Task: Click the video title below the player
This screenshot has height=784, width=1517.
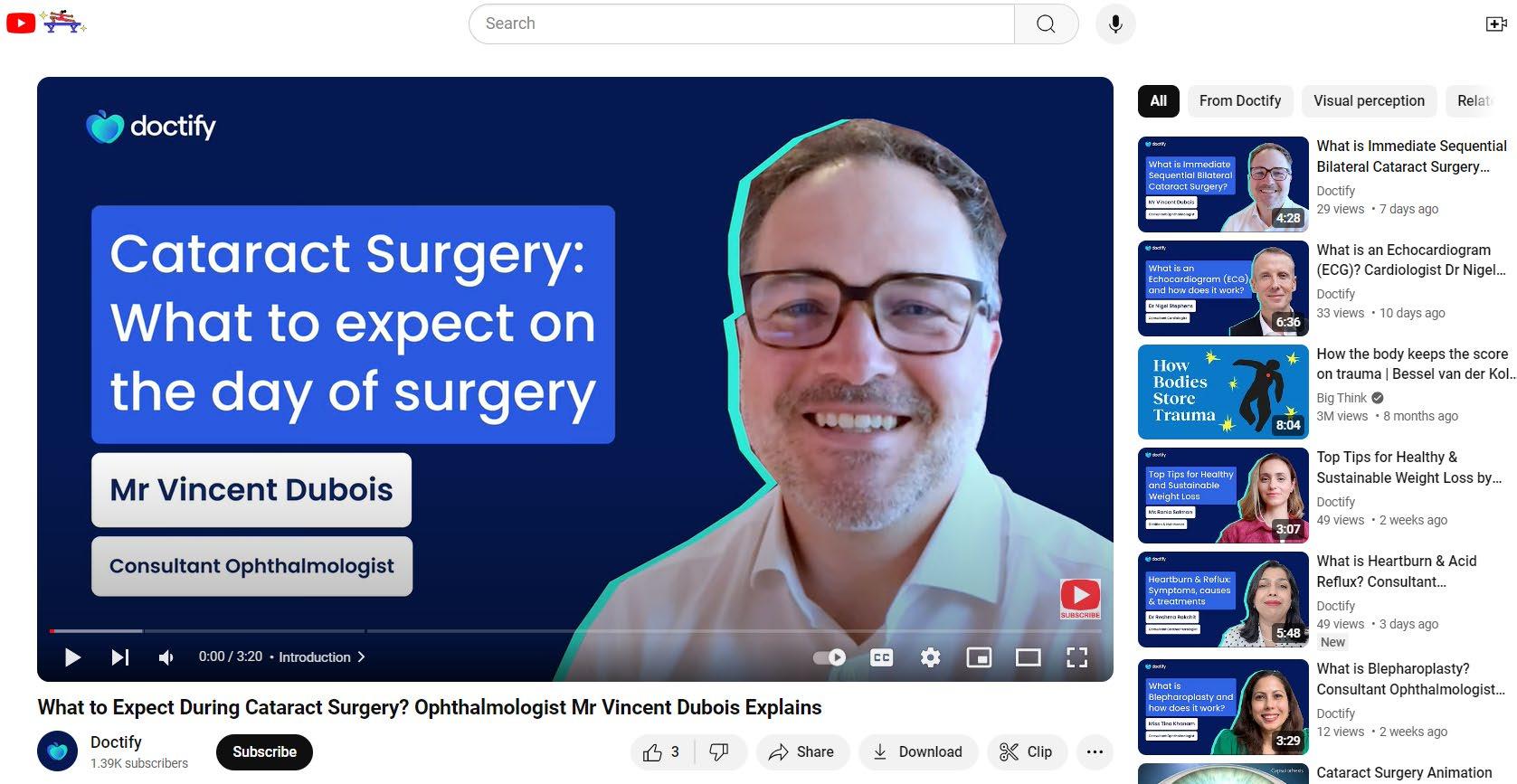Action: coord(430,707)
